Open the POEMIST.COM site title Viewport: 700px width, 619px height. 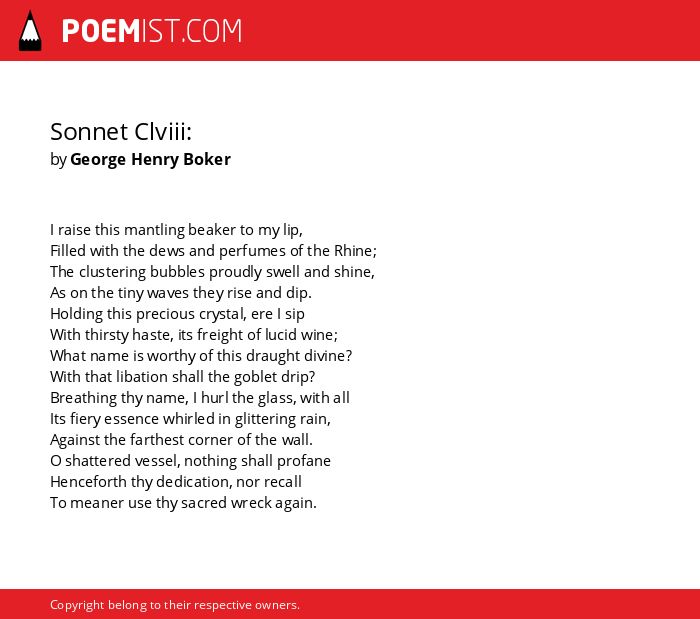coord(152,31)
